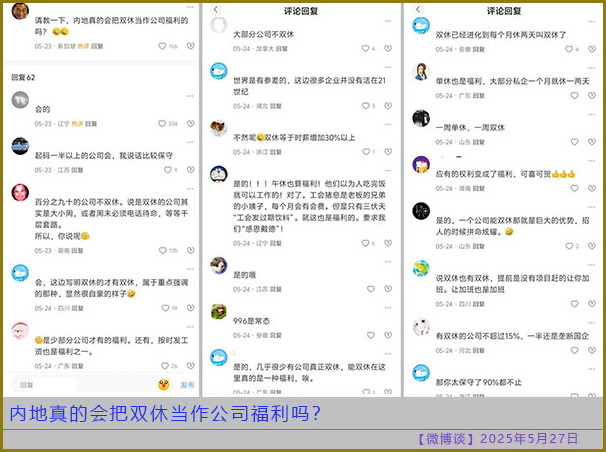This screenshot has width=606, height=452.
Task: Open the avatar of the "996是常态" commenter
Action: point(218,311)
